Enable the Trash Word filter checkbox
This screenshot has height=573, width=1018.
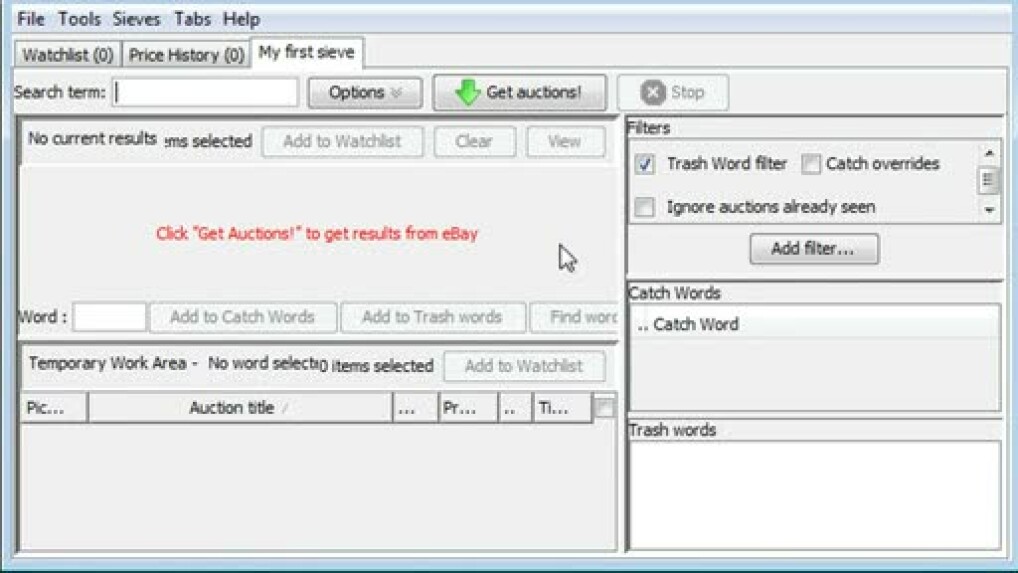(645, 165)
